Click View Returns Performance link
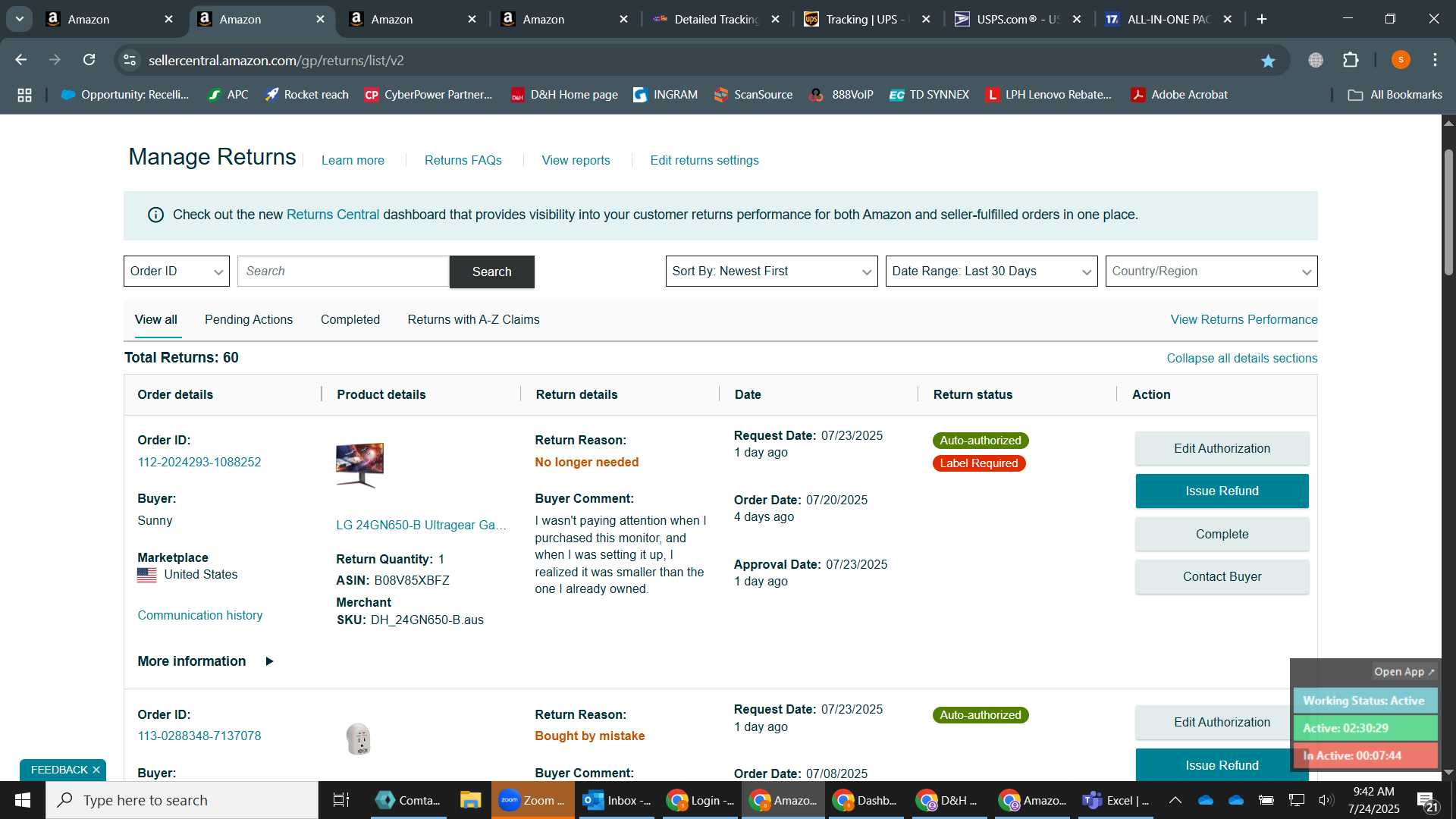 coord(1244,319)
